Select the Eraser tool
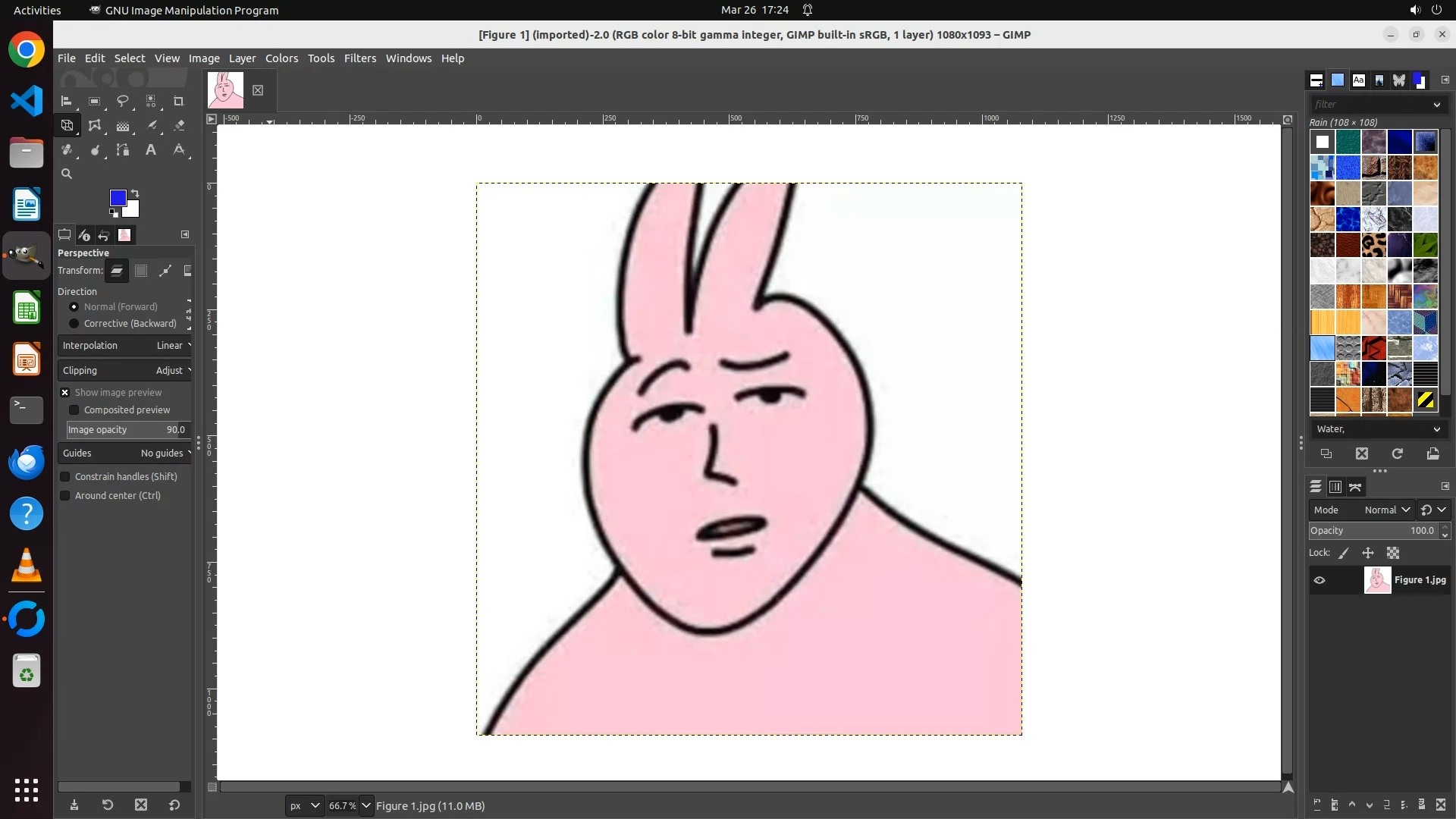The image size is (1456, 819). 179,126
